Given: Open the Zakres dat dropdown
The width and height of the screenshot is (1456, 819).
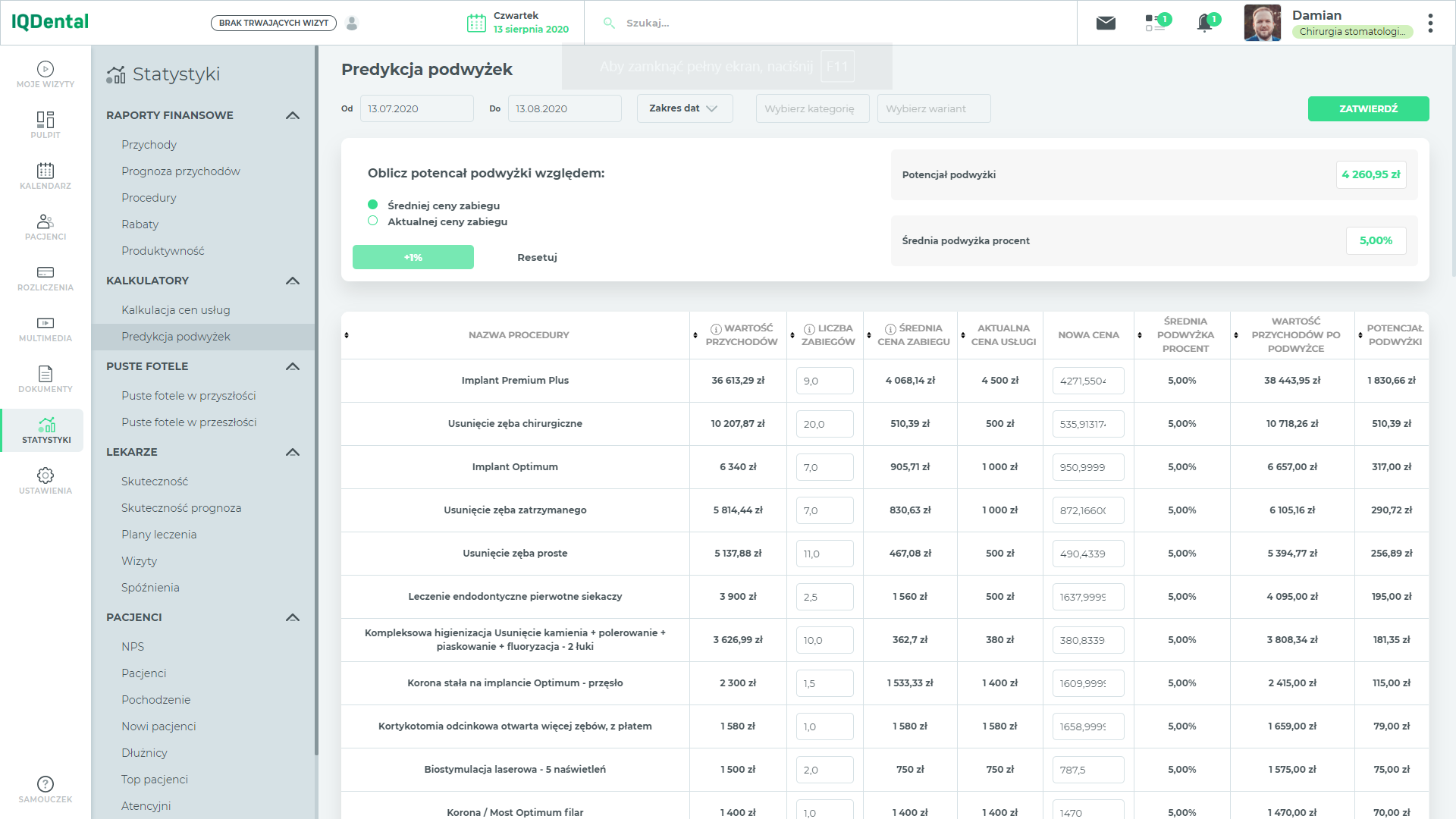Looking at the screenshot, I should click(x=685, y=108).
